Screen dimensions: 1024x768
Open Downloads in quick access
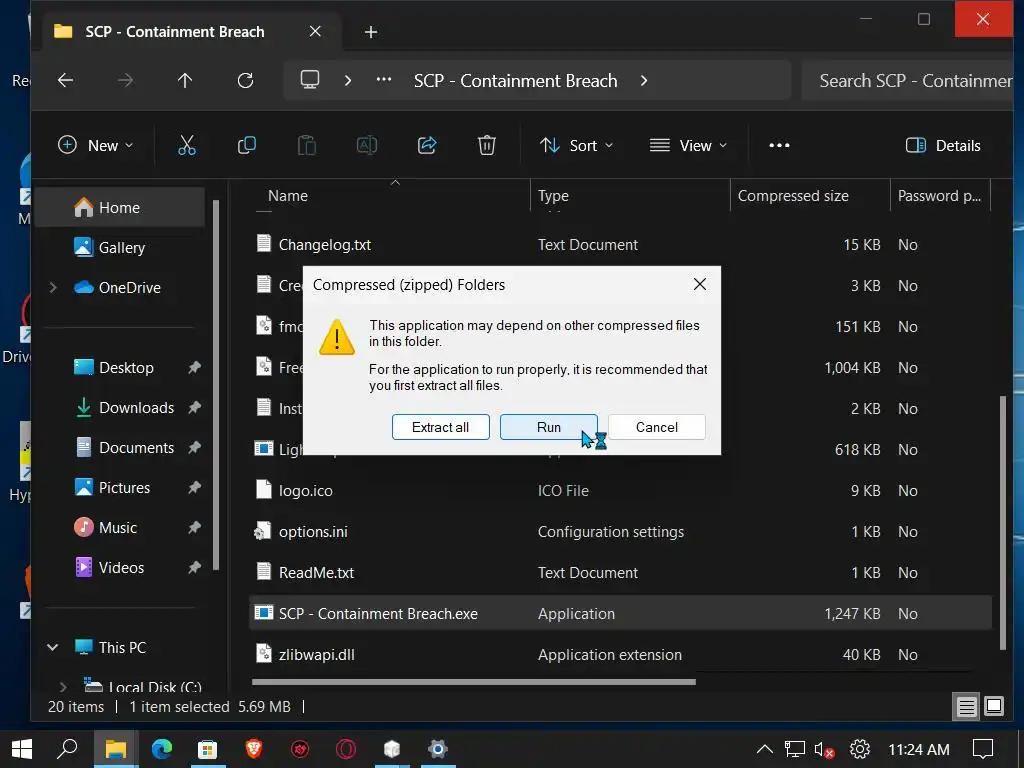(x=136, y=408)
